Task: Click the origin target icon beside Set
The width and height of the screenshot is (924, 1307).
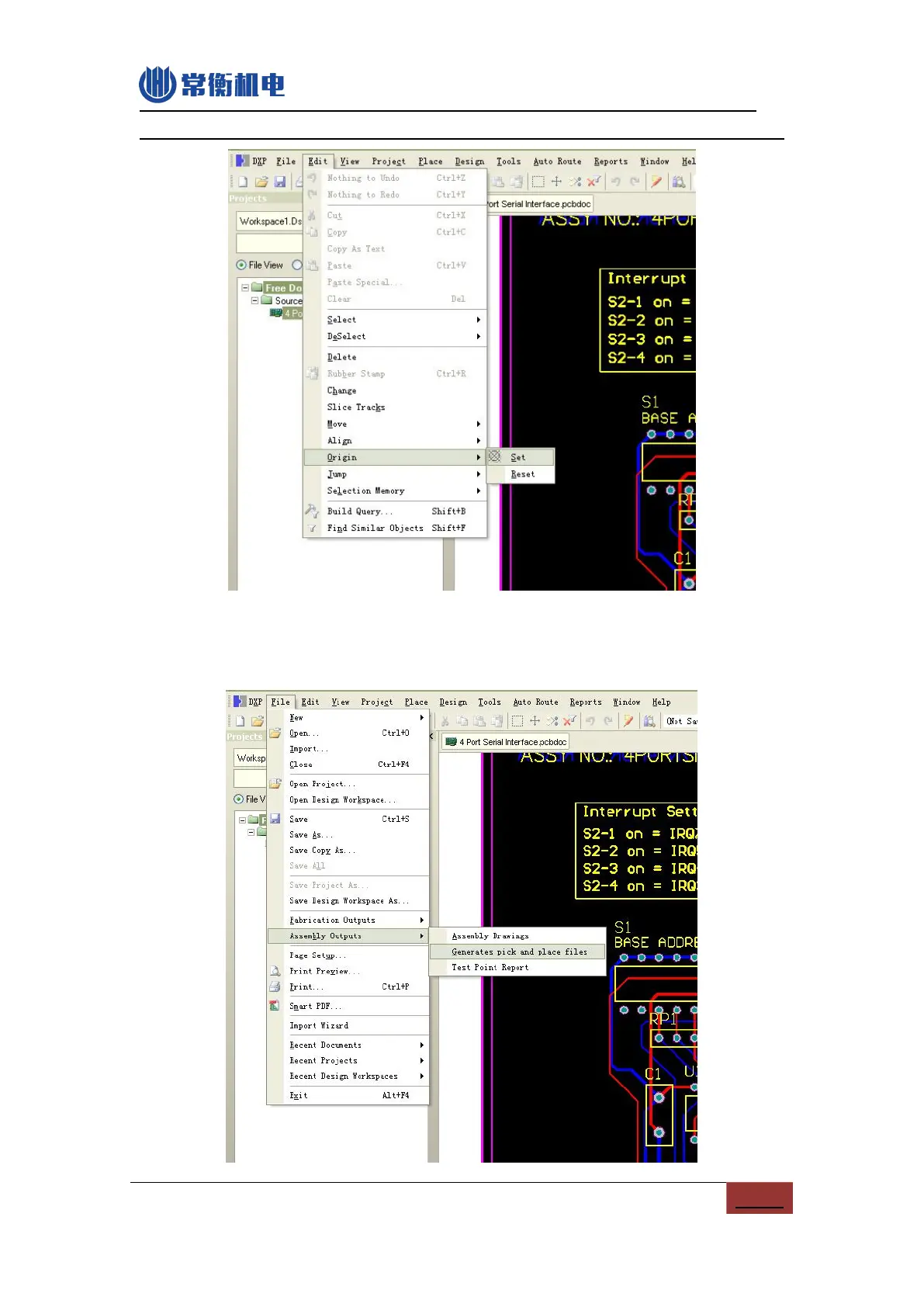Action: coord(495,456)
